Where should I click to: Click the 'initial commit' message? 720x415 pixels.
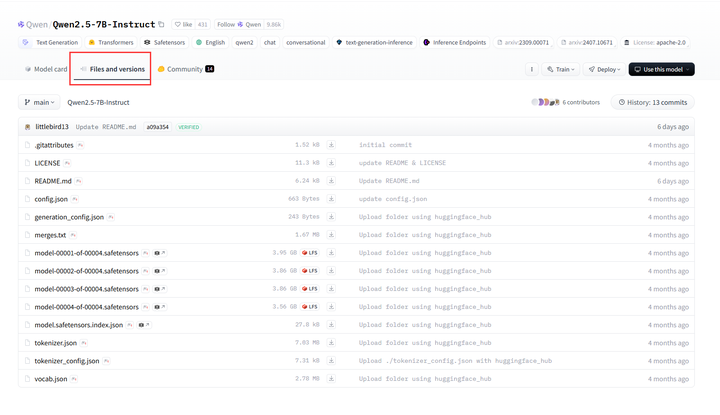pos(385,145)
